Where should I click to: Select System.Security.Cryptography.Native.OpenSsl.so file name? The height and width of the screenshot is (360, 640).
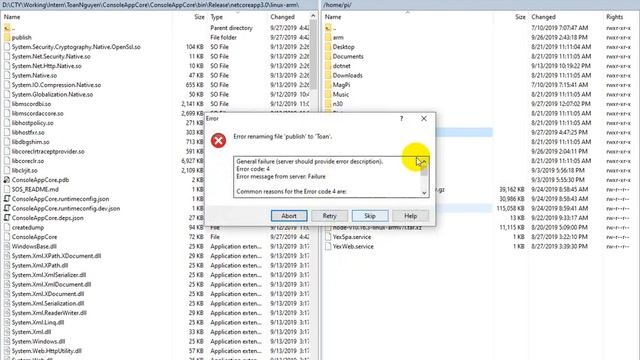click(x=76, y=47)
